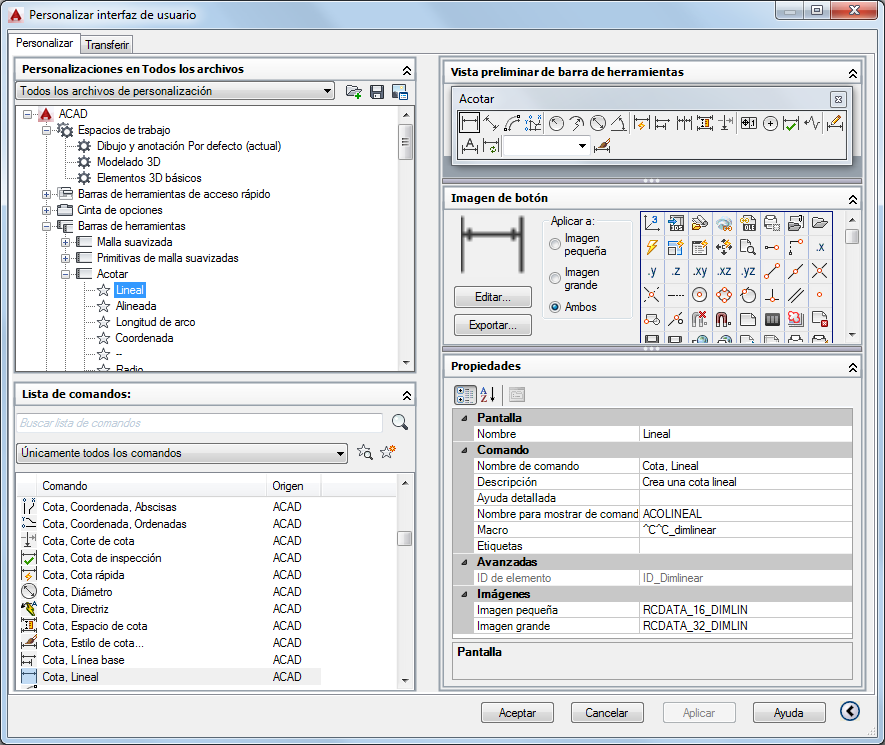
Task: Click the Dimension Edit pencil icon in preview
Action: tap(835, 122)
